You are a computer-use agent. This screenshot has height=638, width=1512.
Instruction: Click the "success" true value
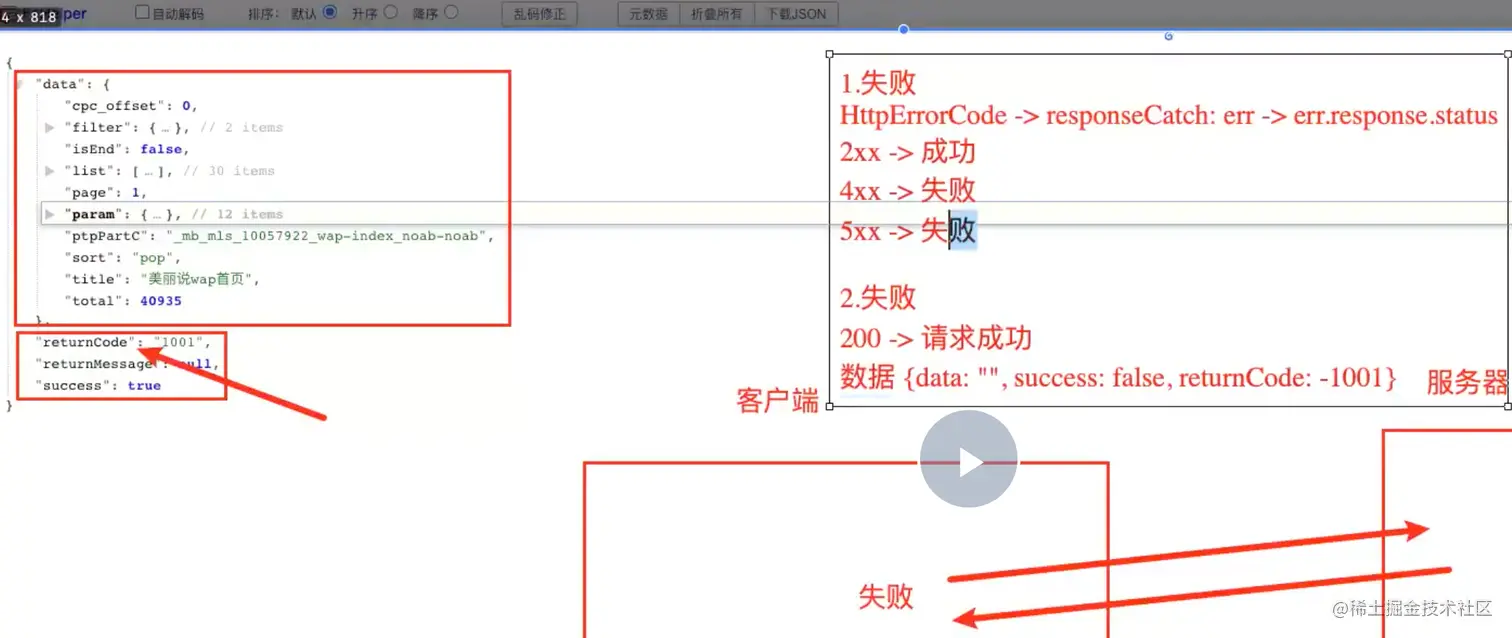point(144,386)
